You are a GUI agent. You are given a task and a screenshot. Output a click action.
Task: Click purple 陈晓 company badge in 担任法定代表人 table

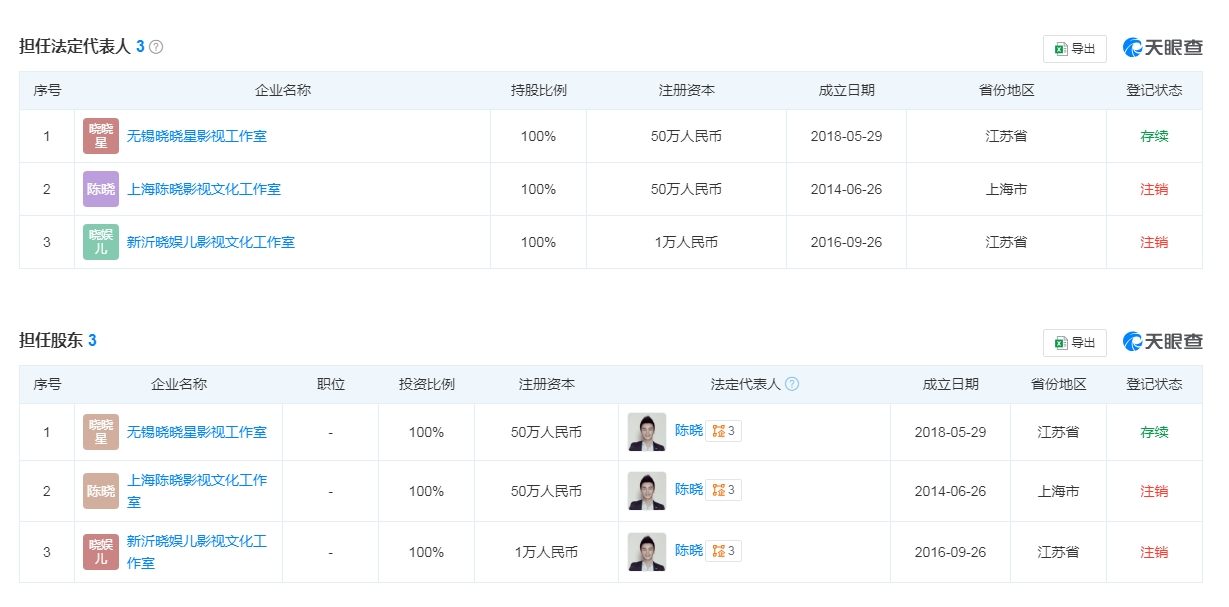pos(101,189)
